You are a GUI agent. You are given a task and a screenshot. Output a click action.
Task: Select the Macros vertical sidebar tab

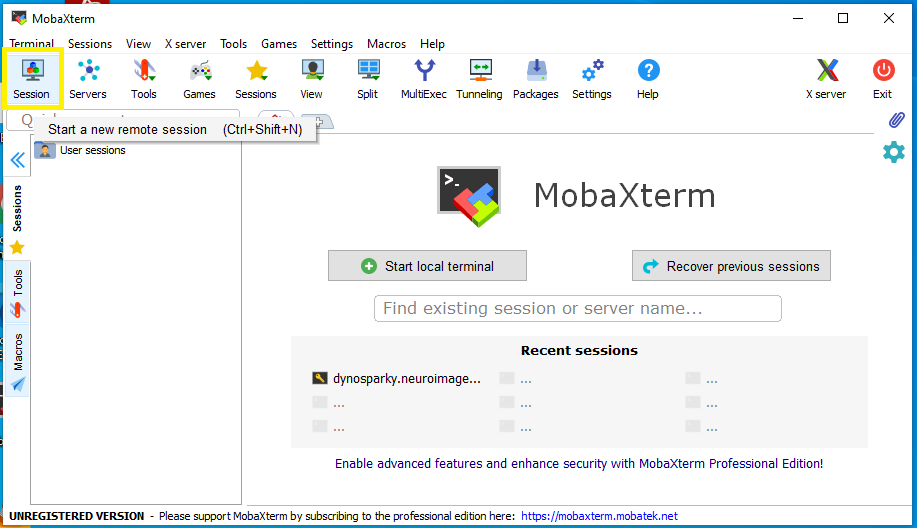[18, 361]
